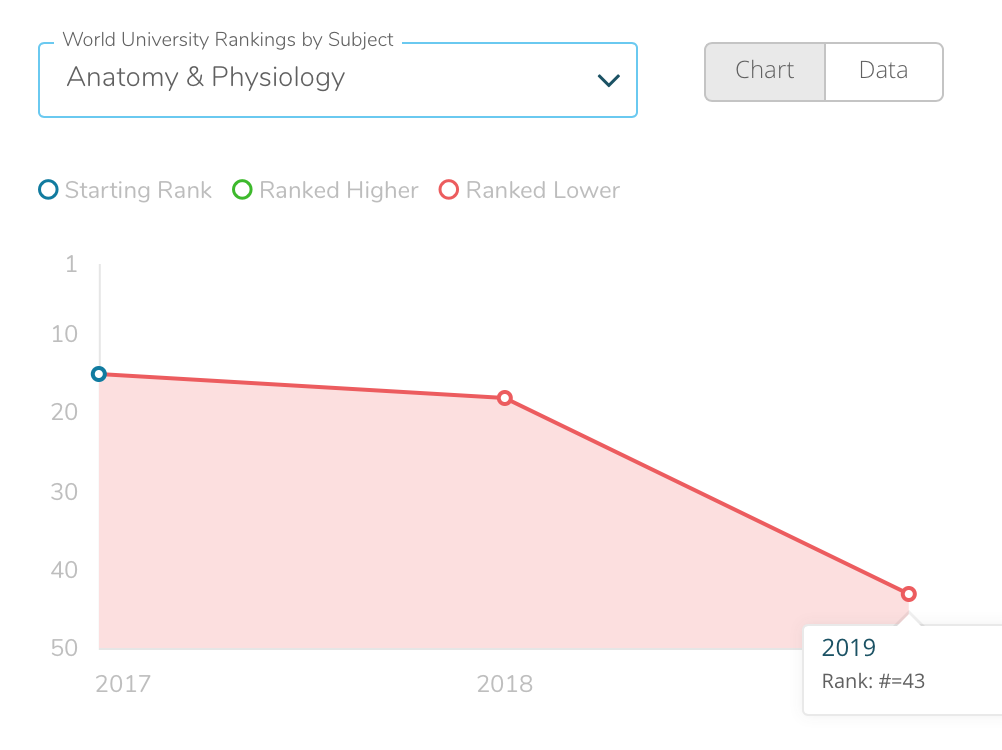Viewport: 1002px width, 750px height.
Task: Click the dropdown chevron arrow icon
Action: [x=608, y=80]
